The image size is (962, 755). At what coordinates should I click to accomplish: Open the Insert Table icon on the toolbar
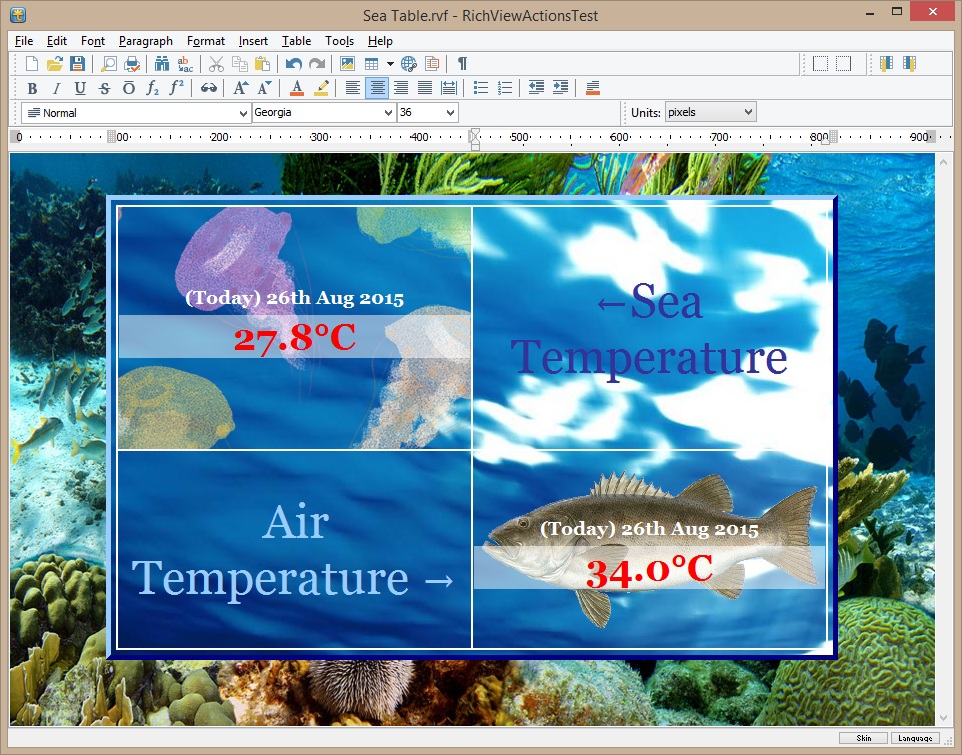click(370, 63)
